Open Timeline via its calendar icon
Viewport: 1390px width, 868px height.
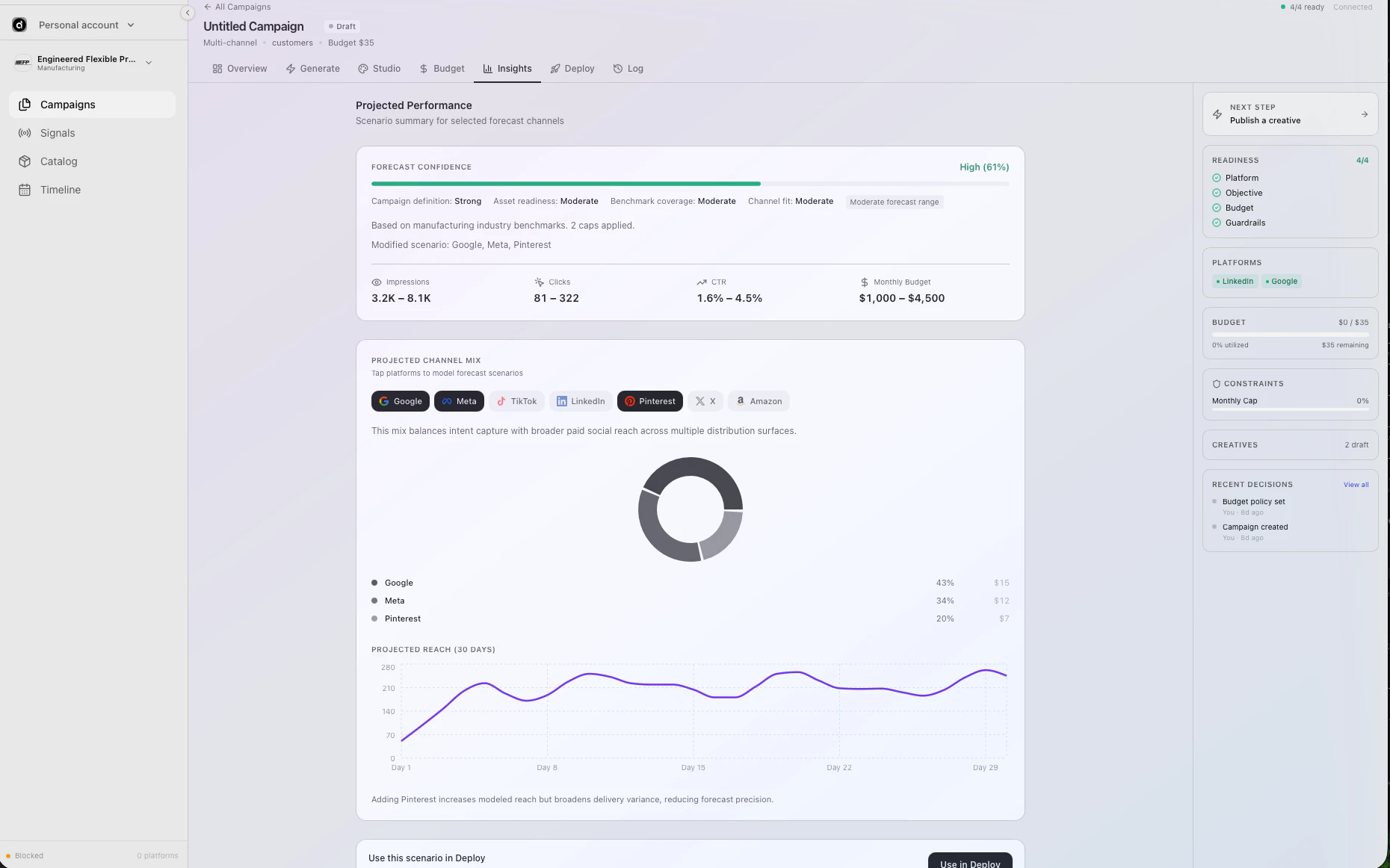[25, 190]
